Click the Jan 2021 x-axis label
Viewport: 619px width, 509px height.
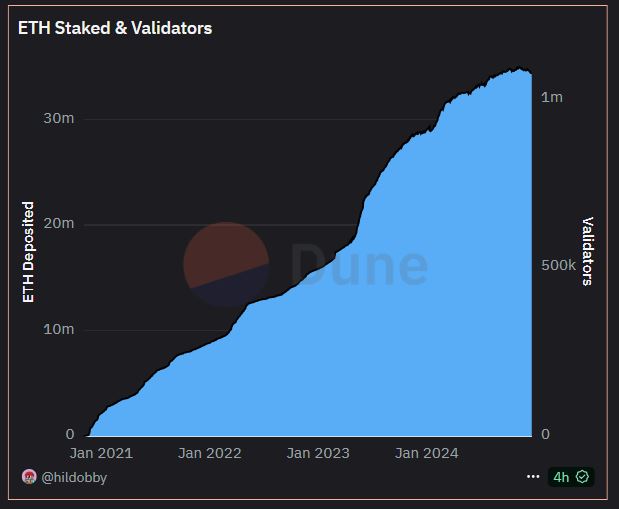[x=99, y=453]
